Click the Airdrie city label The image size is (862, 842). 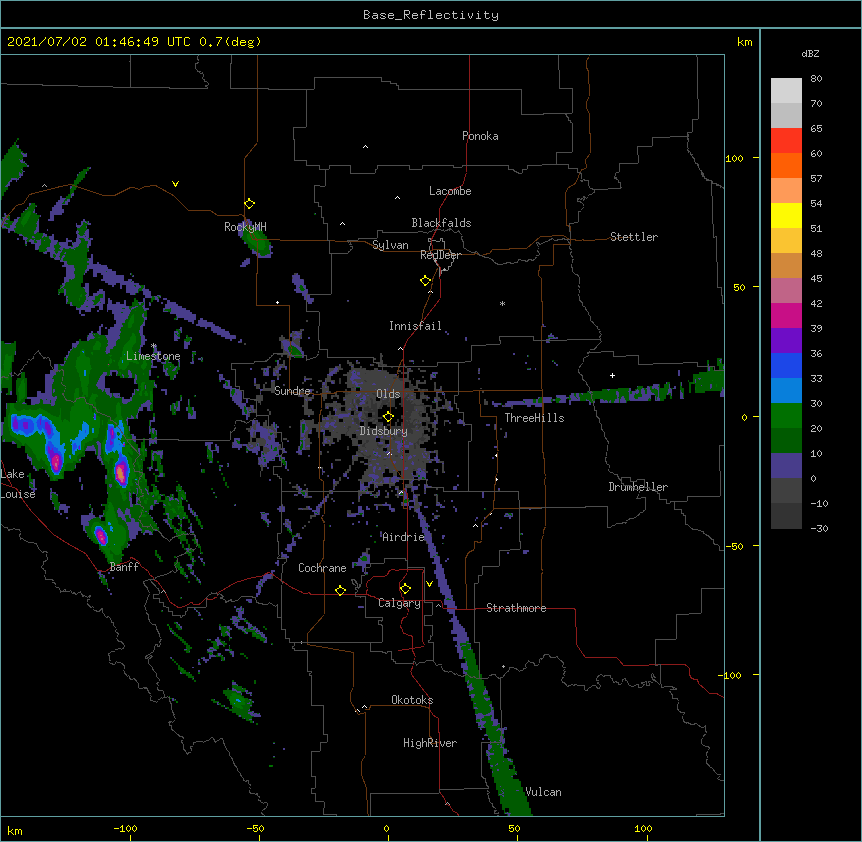(403, 537)
